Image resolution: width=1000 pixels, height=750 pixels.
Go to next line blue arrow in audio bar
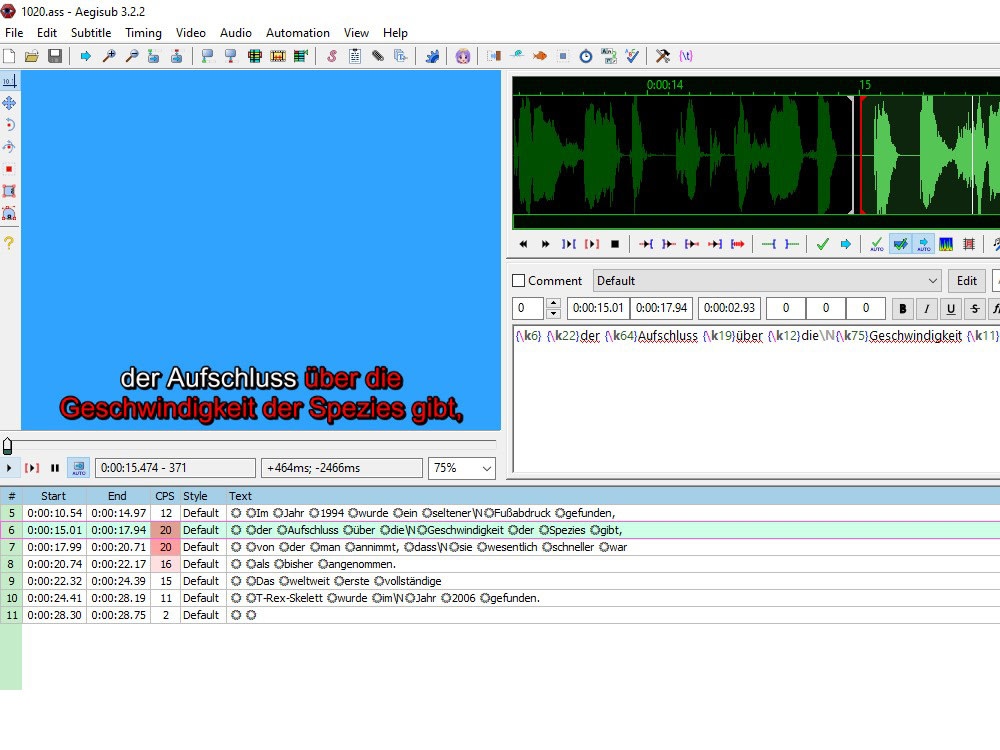(846, 244)
